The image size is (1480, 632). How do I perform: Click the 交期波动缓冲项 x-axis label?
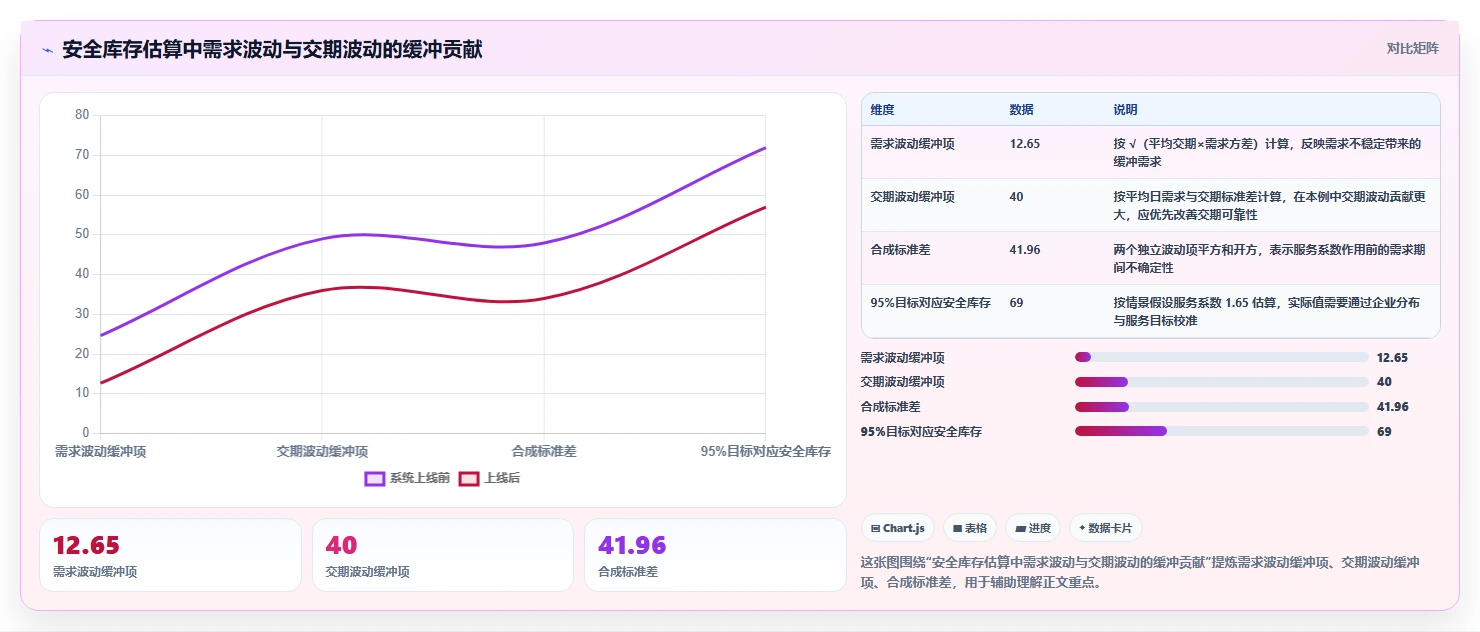[x=322, y=452]
